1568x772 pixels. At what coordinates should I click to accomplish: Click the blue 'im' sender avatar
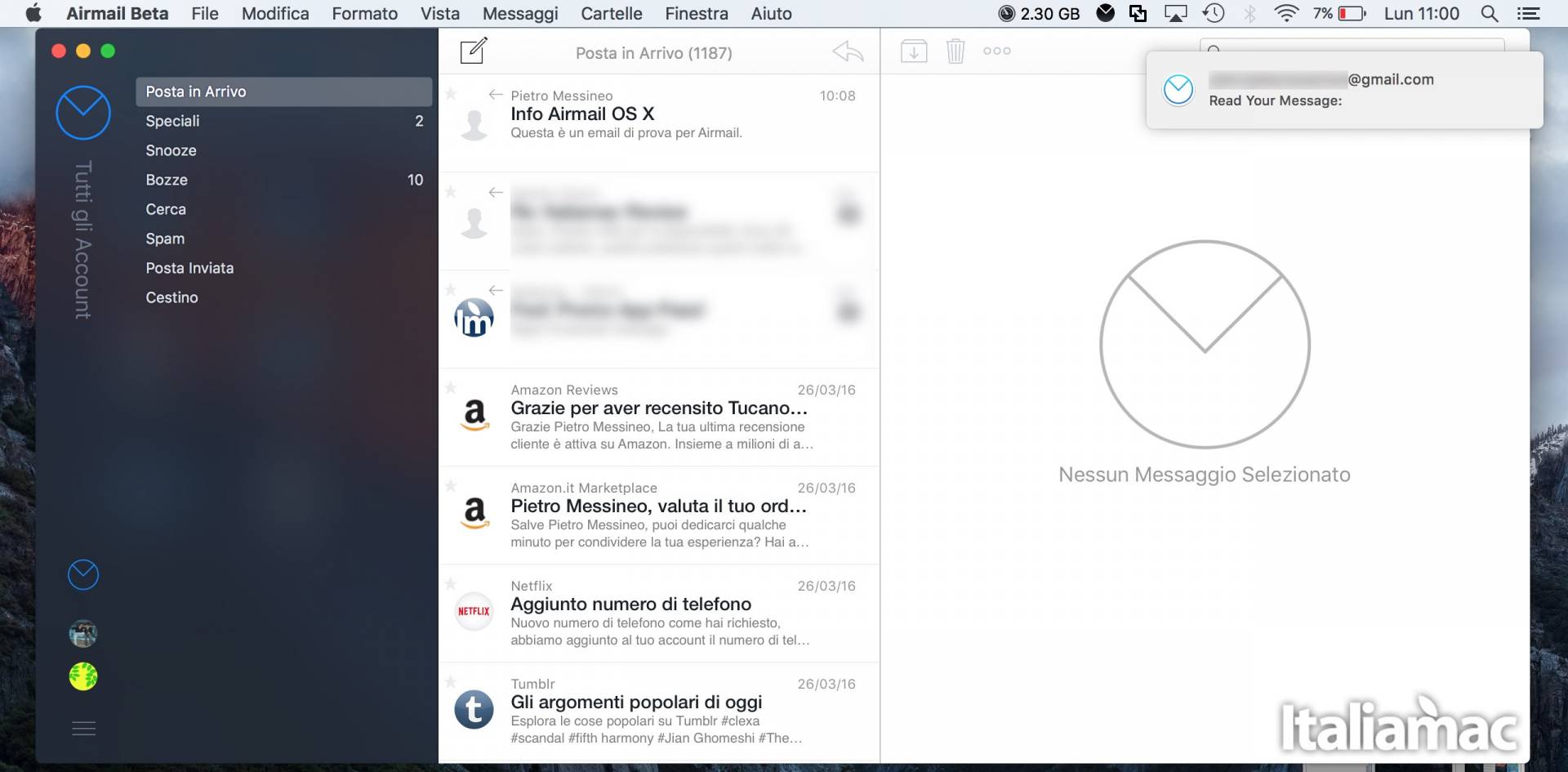474,318
